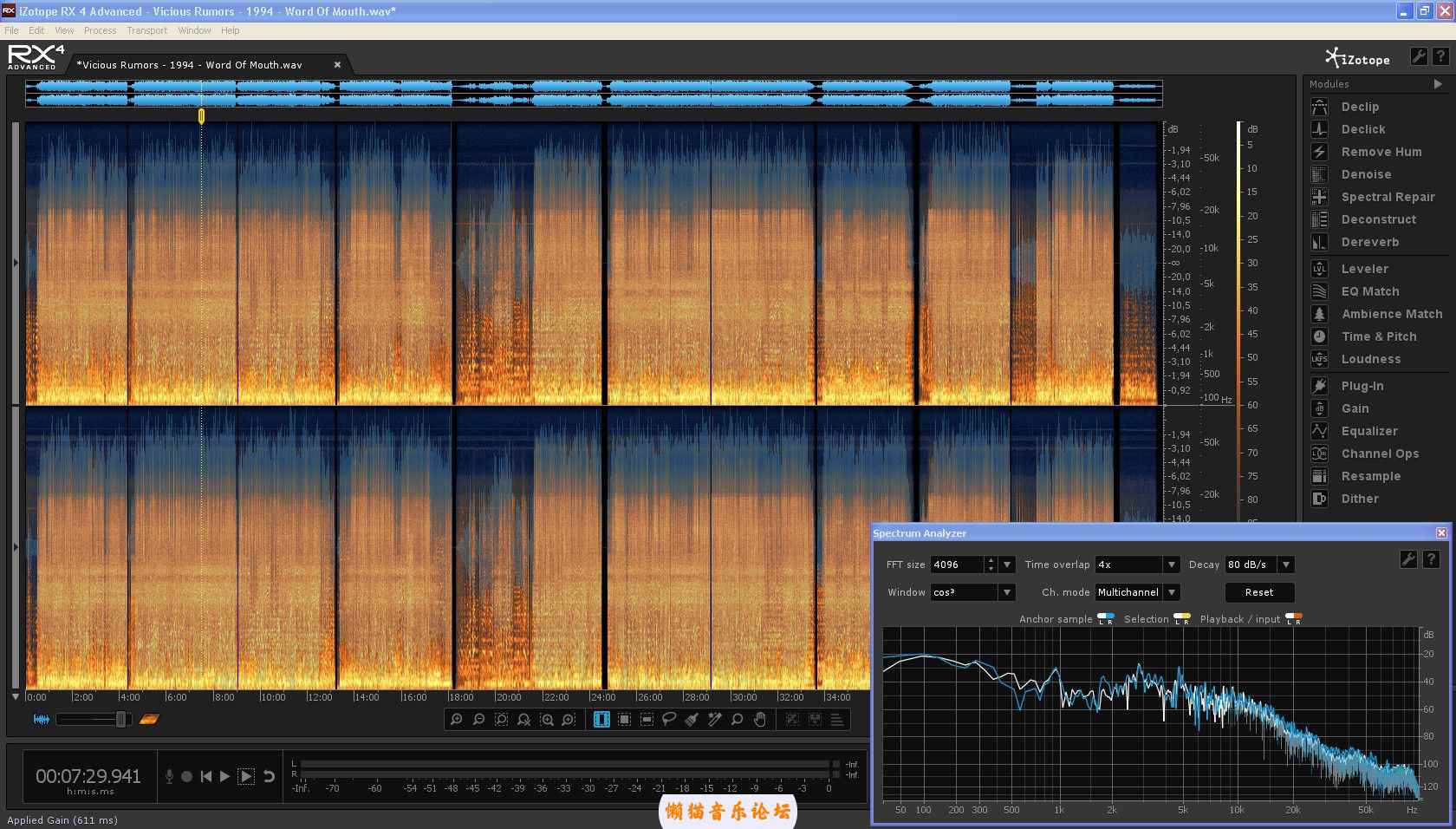This screenshot has height=829, width=1456.
Task: Select the magic wand selection tool
Action: (714, 720)
